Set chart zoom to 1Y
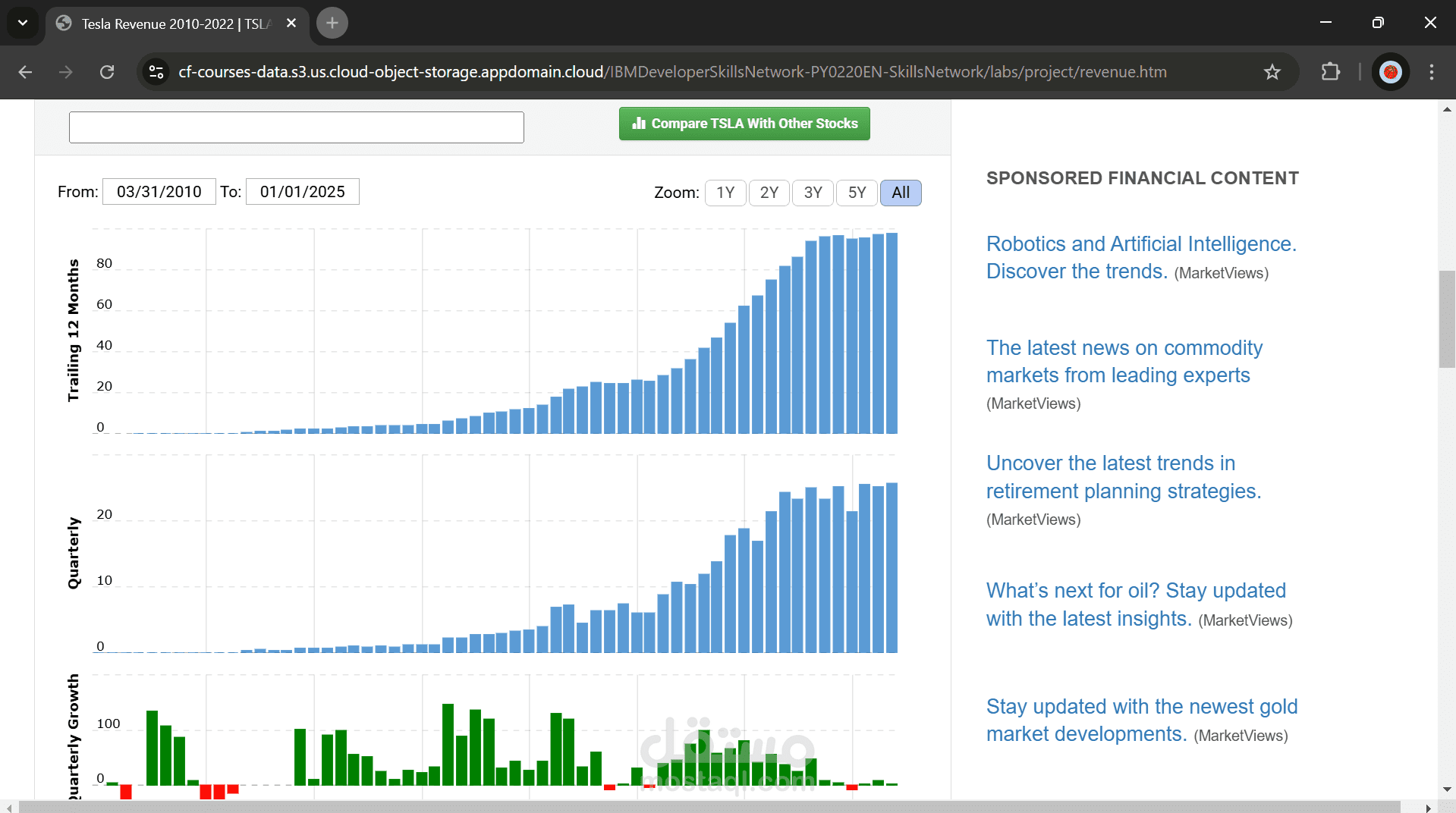 pyautogui.click(x=725, y=193)
